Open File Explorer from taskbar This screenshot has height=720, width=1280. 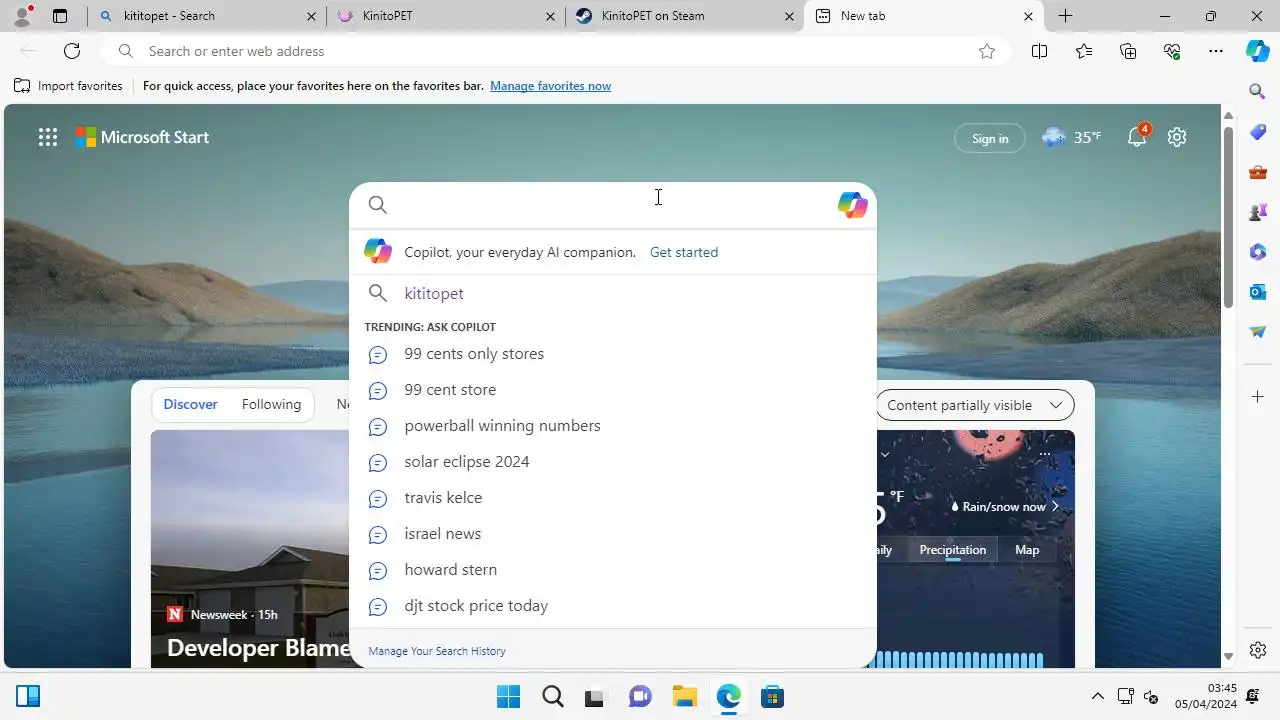tap(684, 696)
